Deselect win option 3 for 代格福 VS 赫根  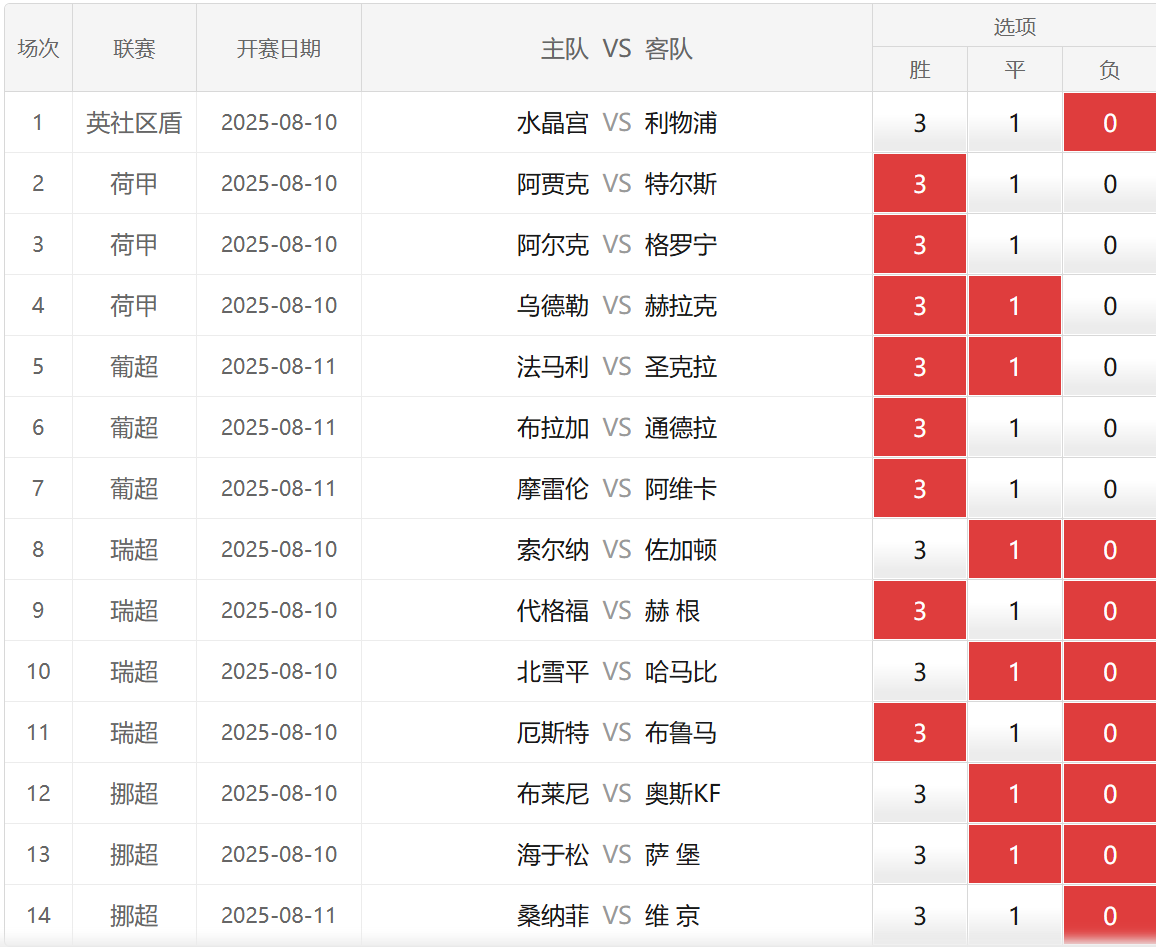click(919, 611)
